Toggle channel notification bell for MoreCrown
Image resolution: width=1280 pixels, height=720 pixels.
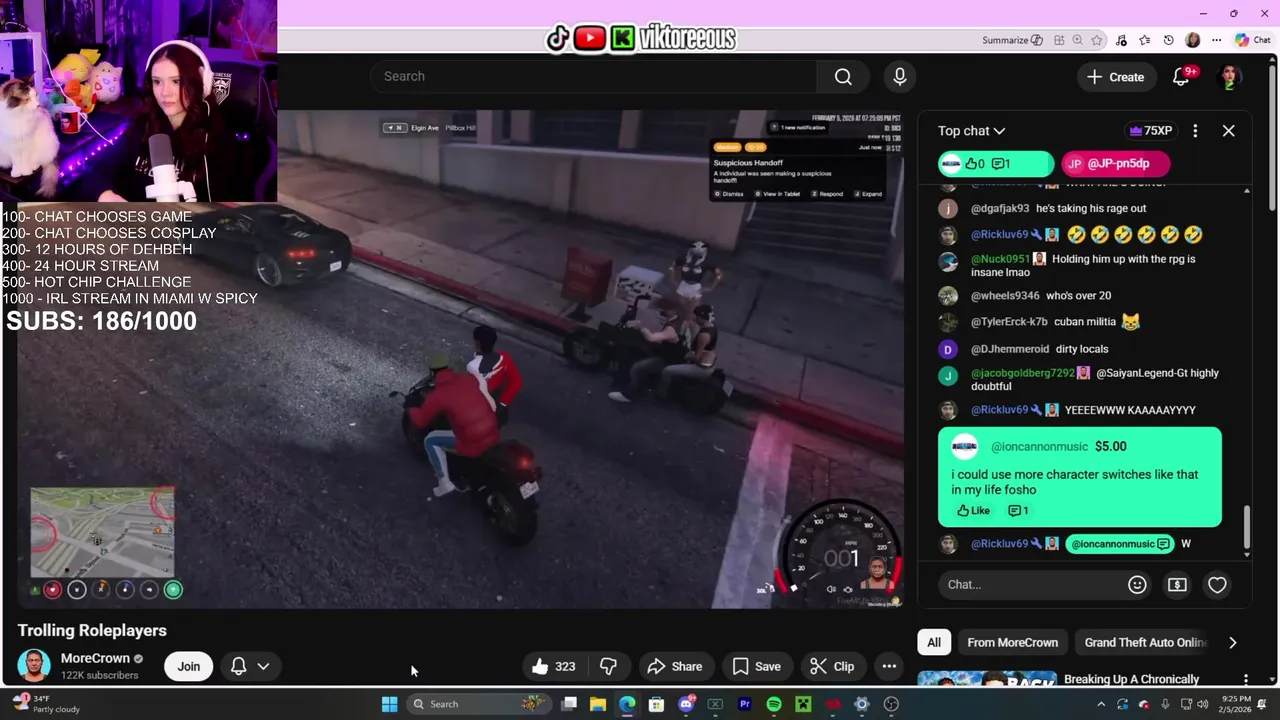click(x=239, y=666)
